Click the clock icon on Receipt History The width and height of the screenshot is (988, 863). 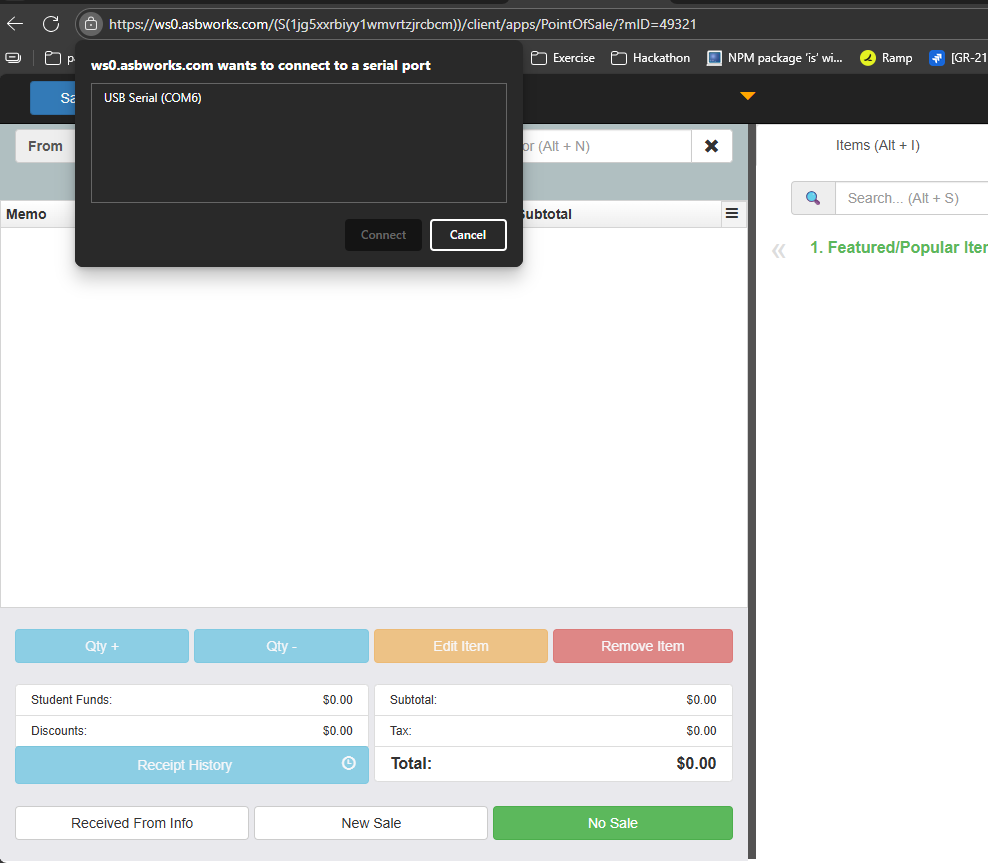pos(348,763)
